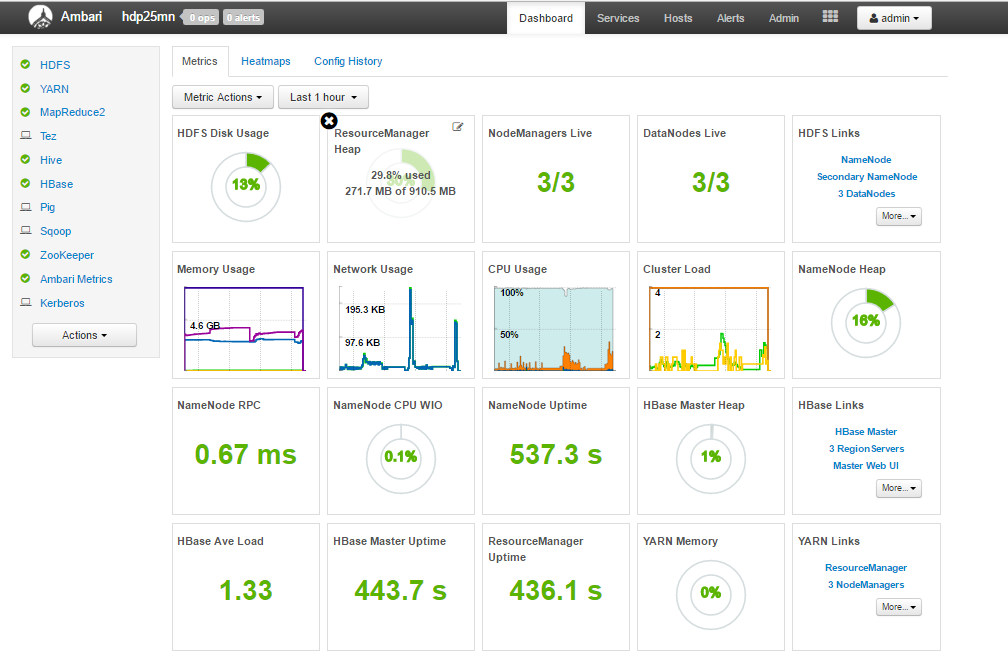
Task: Expand the services Actions dropdown
Action: (x=84, y=335)
